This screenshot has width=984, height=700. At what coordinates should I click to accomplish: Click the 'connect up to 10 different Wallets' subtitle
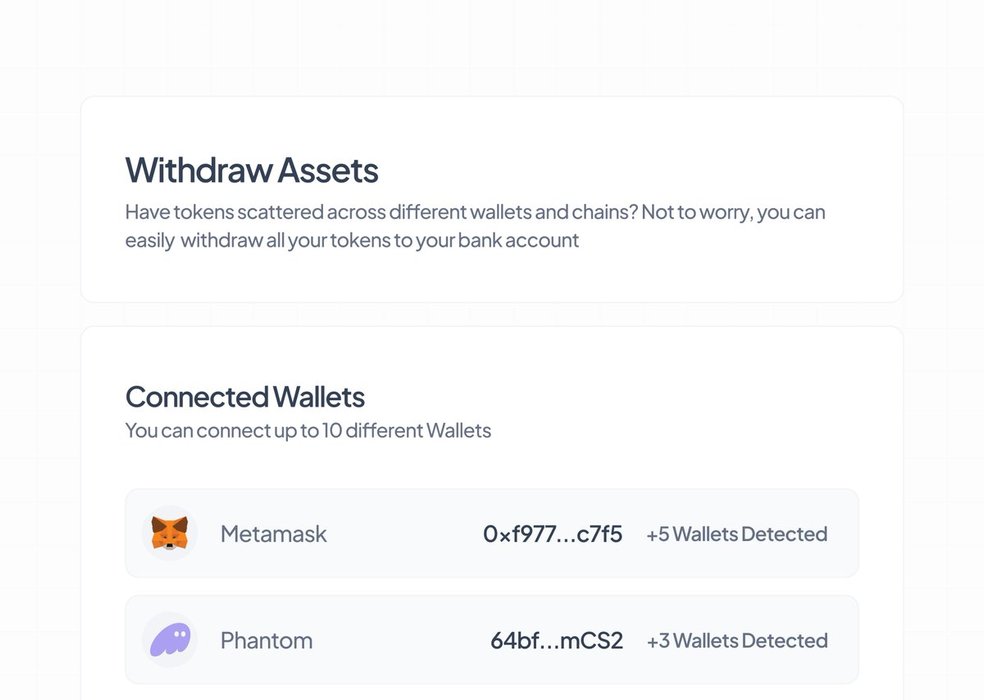[x=308, y=431]
